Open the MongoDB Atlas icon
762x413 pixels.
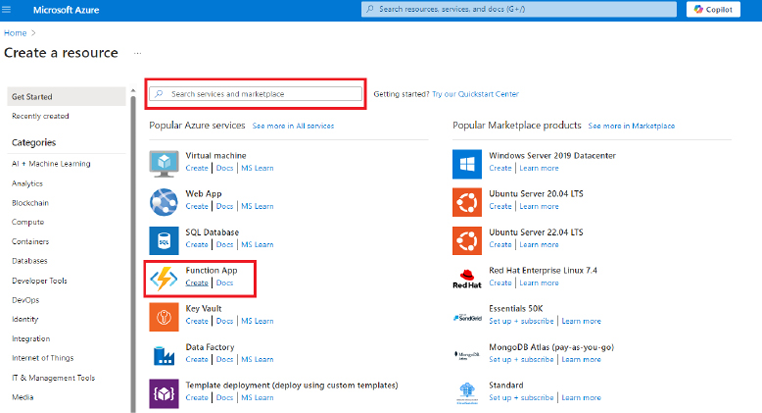click(466, 354)
